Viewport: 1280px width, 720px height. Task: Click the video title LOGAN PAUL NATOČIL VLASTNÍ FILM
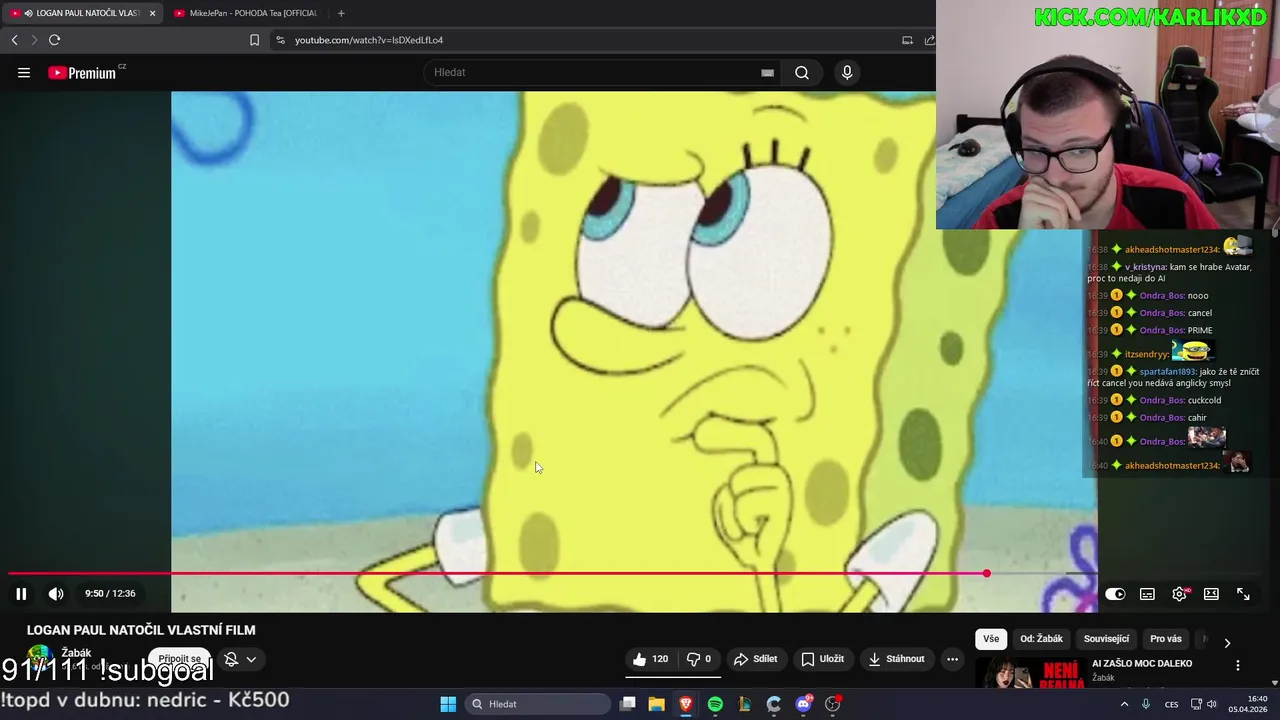click(x=141, y=630)
